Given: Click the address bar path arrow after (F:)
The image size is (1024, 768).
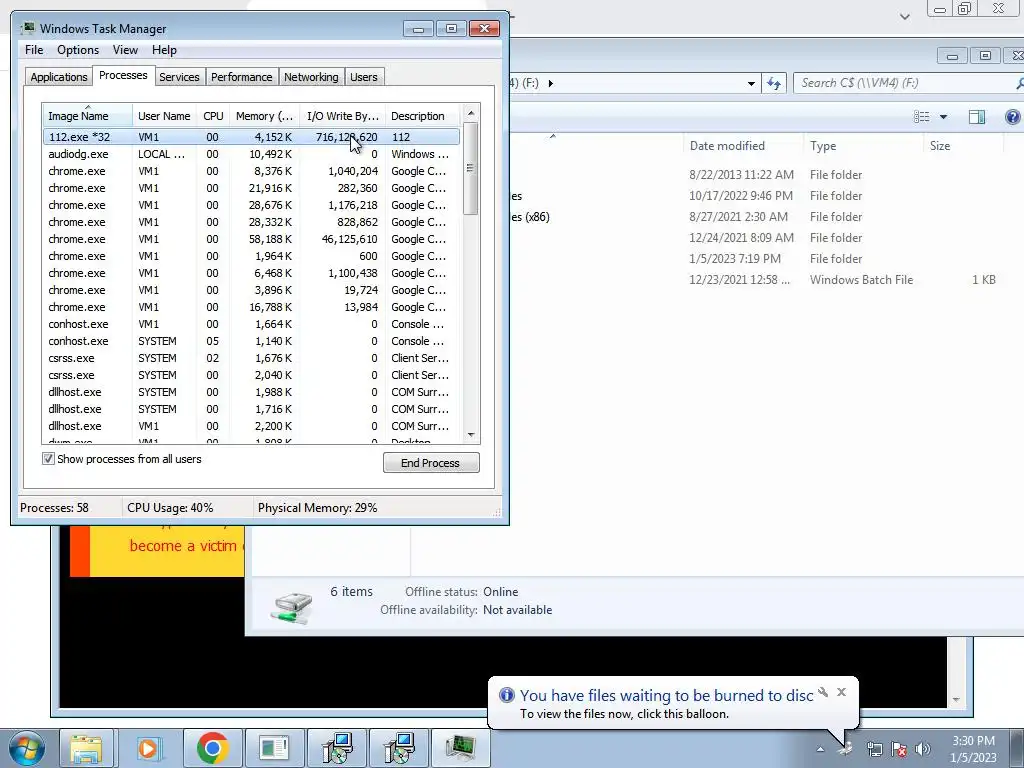Looking at the screenshot, I should point(551,84).
